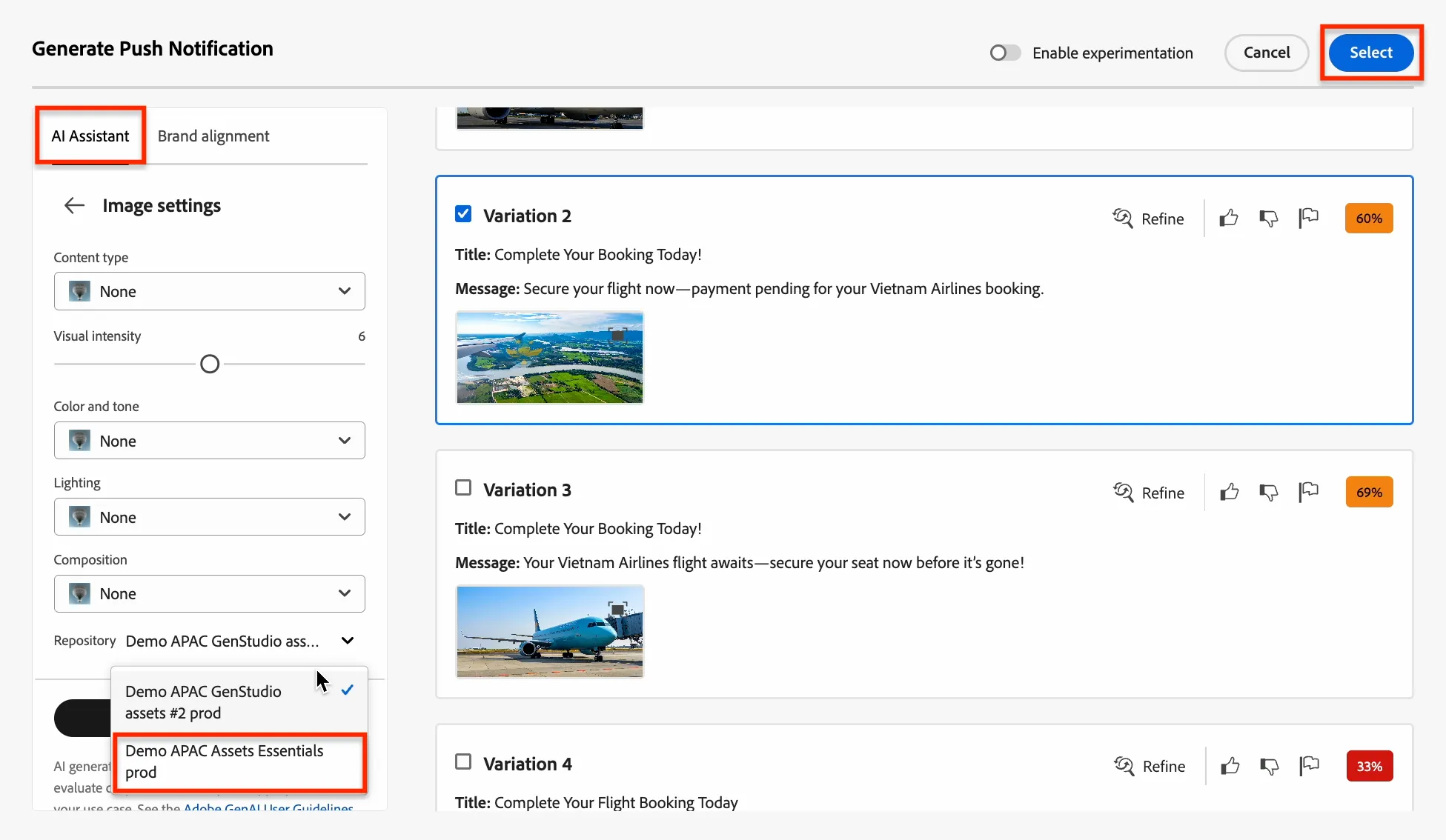The image size is (1446, 840).
Task: Open the Composition dropdown
Action: pos(210,593)
